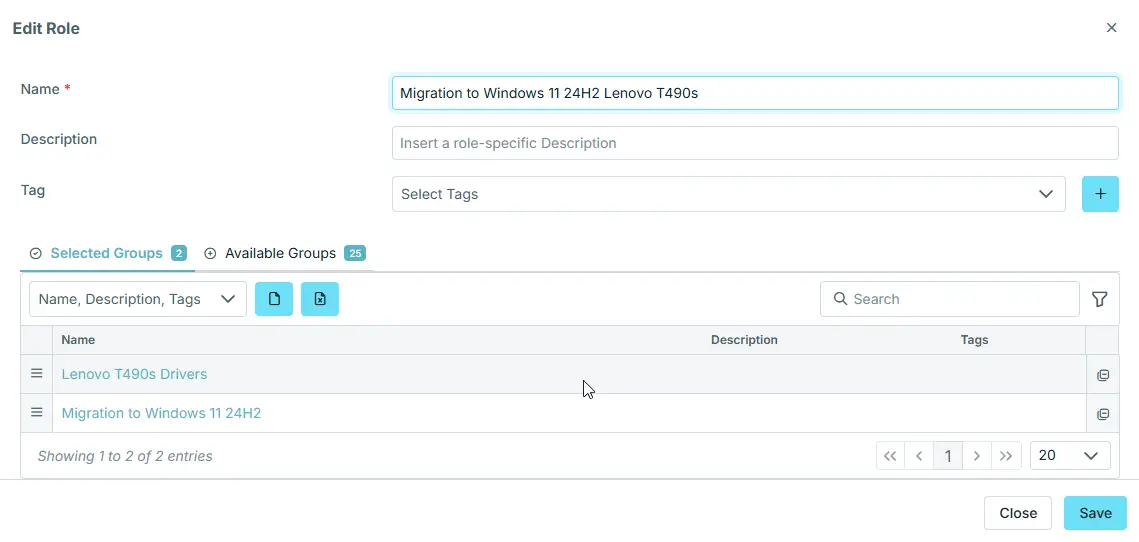The image size is (1139, 542).
Task: Expand the Select Tags dropdown
Action: (728, 194)
